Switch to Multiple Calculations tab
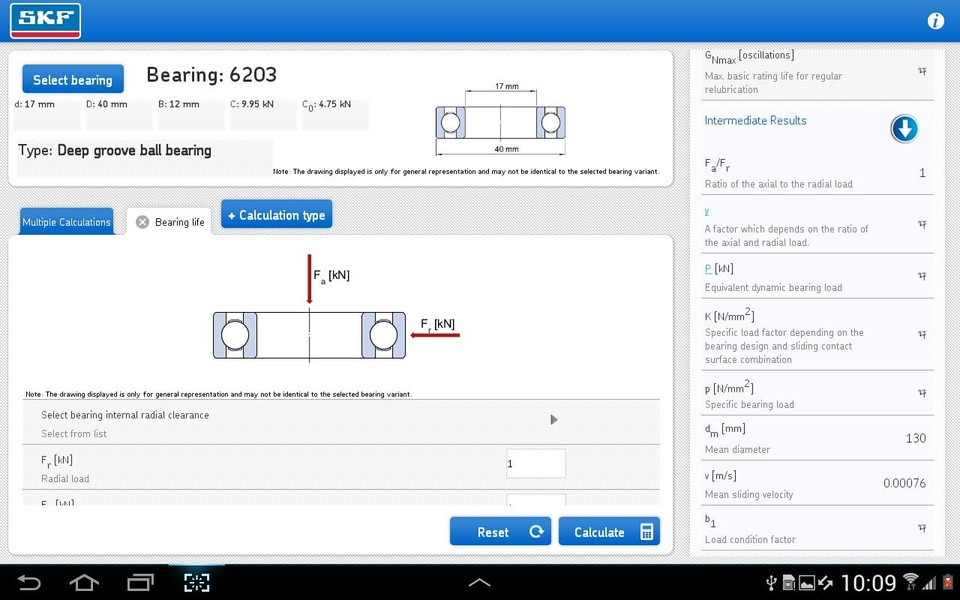Screen dimensions: 960x600 coord(67,222)
